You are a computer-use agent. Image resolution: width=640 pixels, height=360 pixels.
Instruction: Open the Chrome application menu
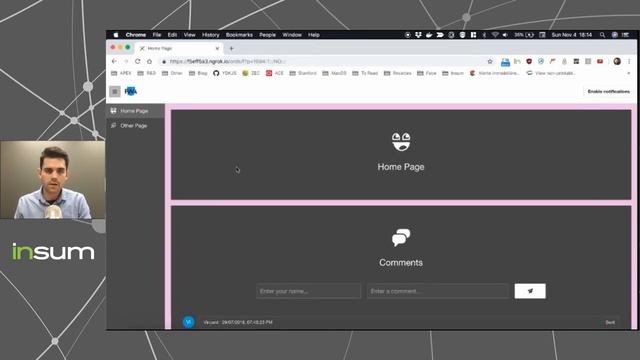click(x=136, y=35)
